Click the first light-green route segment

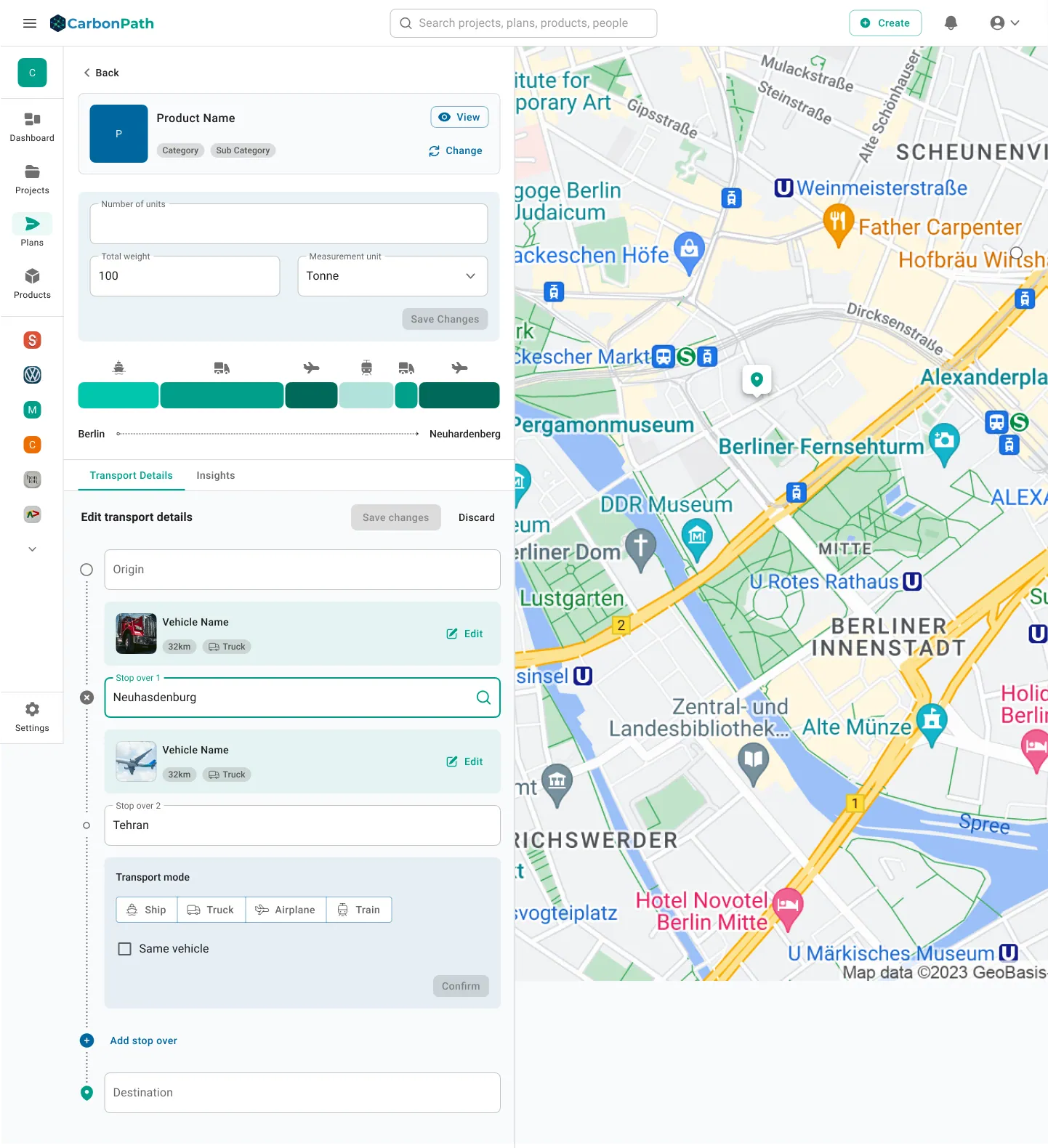click(118, 395)
